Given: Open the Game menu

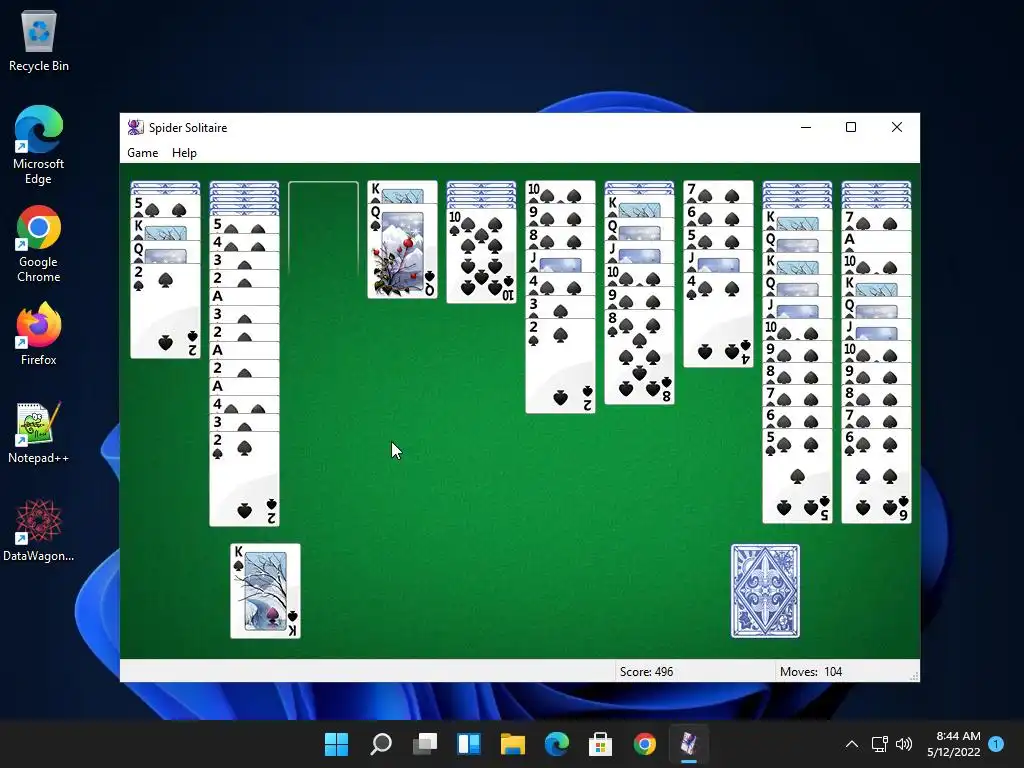Looking at the screenshot, I should point(142,153).
